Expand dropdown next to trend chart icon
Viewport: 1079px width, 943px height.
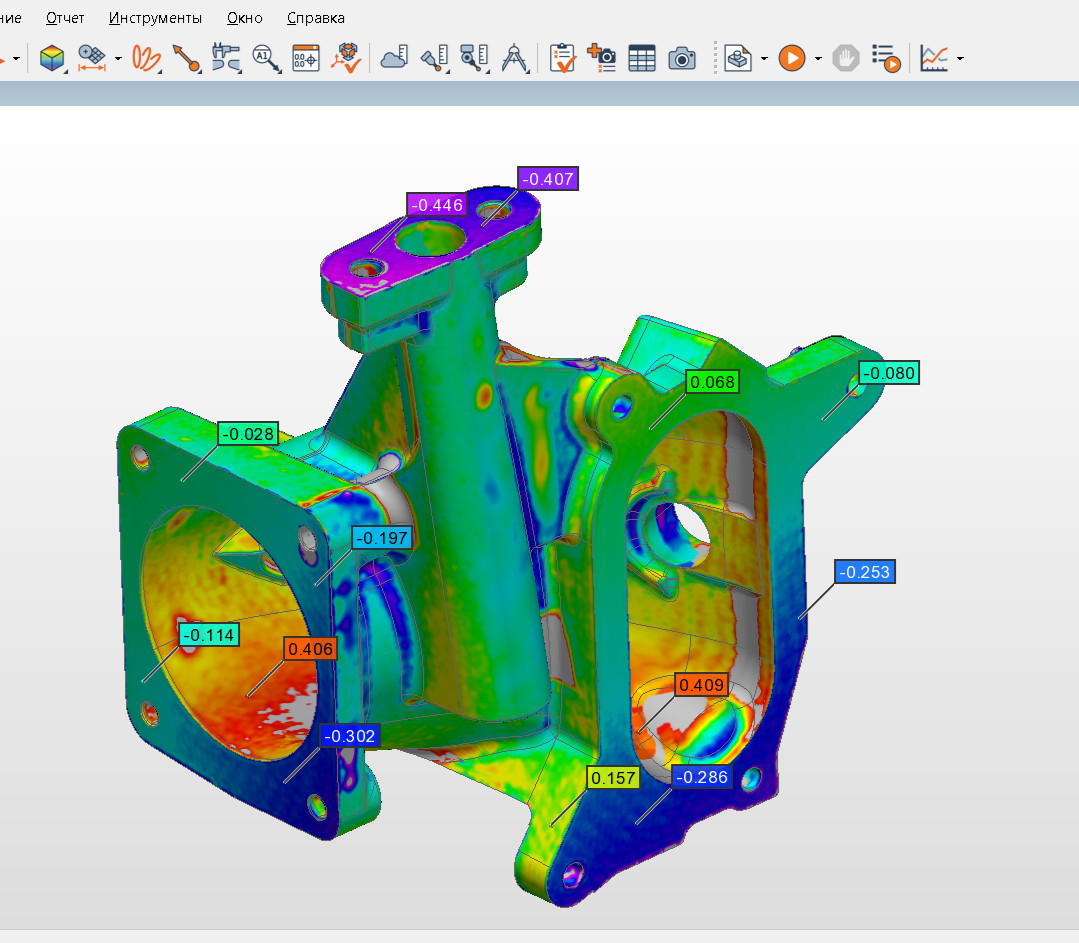click(961, 59)
